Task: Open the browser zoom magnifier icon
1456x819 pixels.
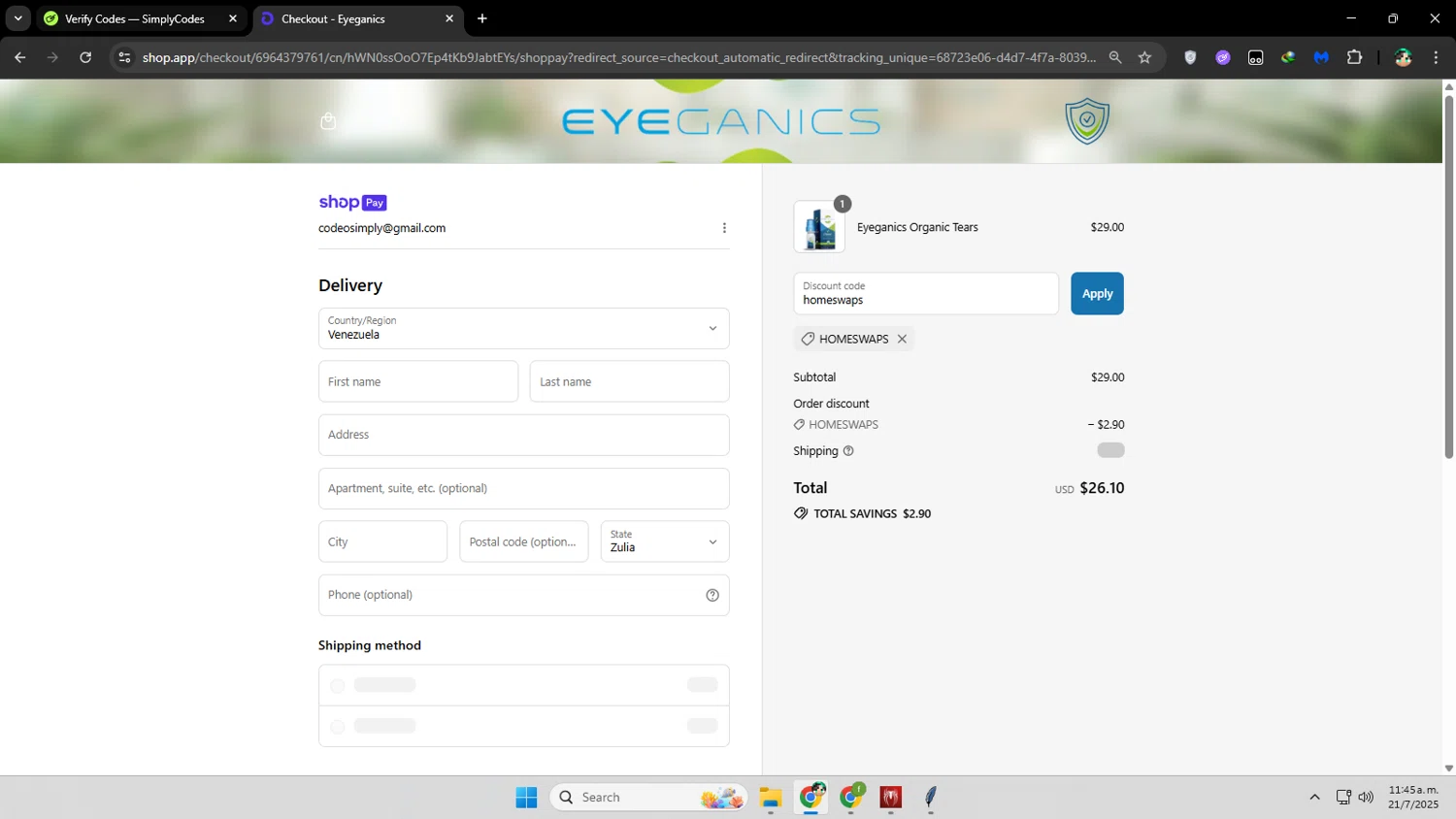Action: 1115,57
